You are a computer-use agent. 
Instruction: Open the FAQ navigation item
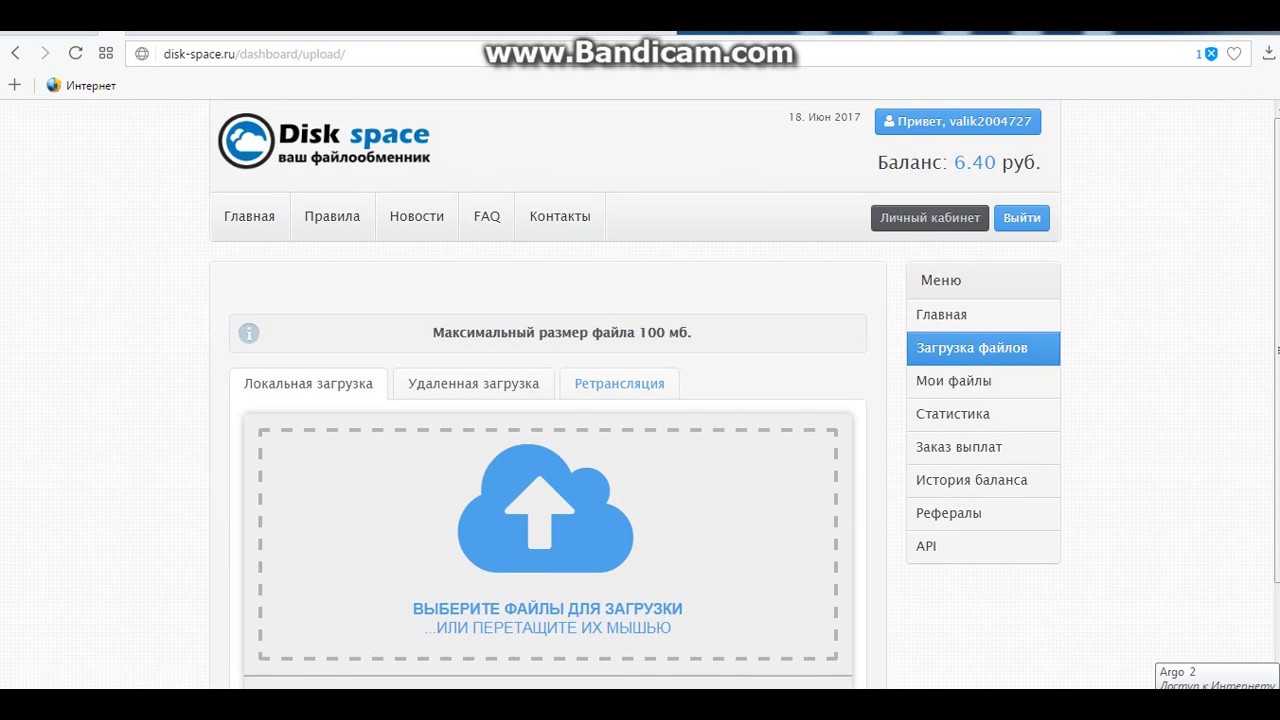pyautogui.click(x=487, y=217)
